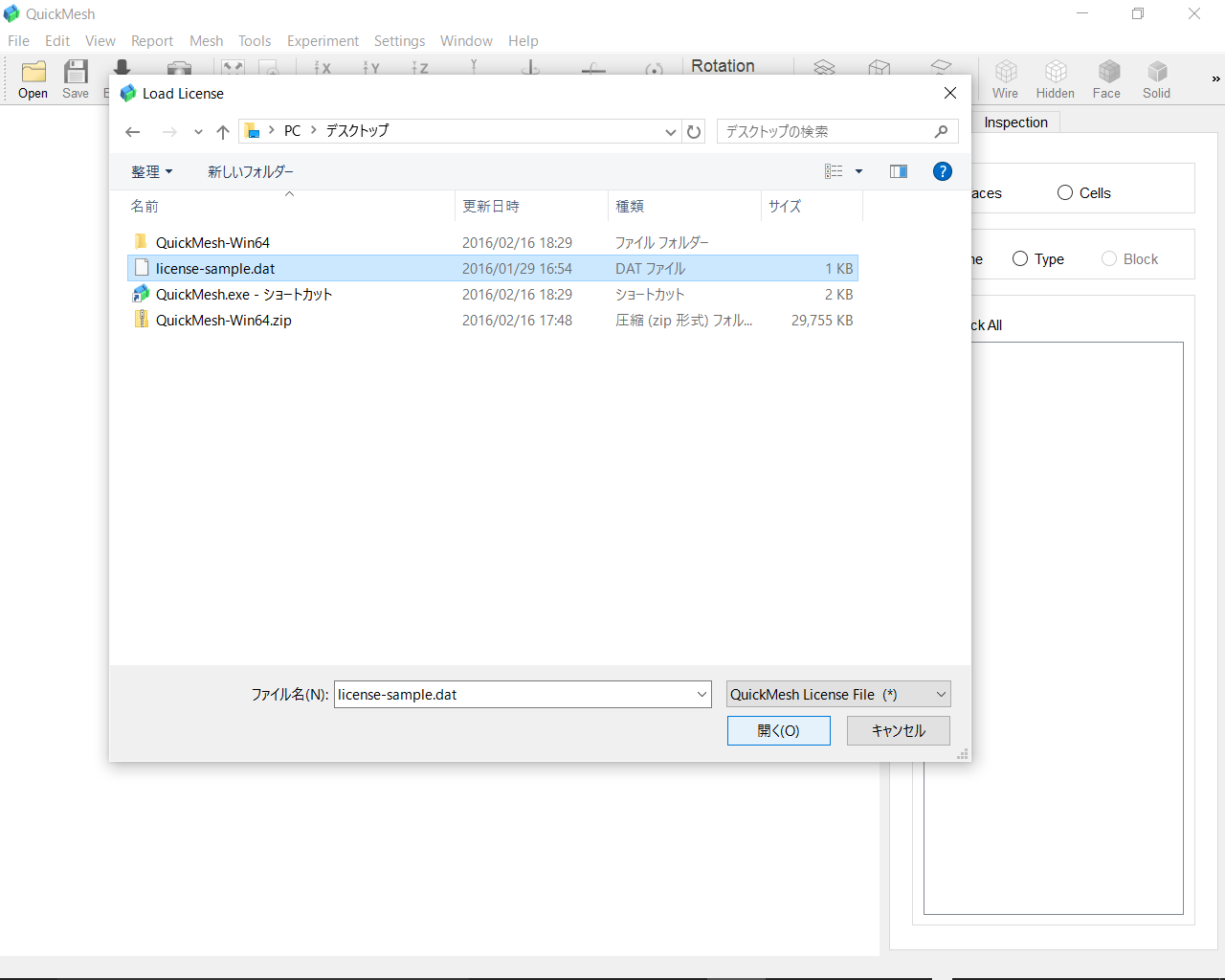The image size is (1225, 980).
Task: Sort by 更新日時 column header
Action: pyautogui.click(x=531, y=206)
